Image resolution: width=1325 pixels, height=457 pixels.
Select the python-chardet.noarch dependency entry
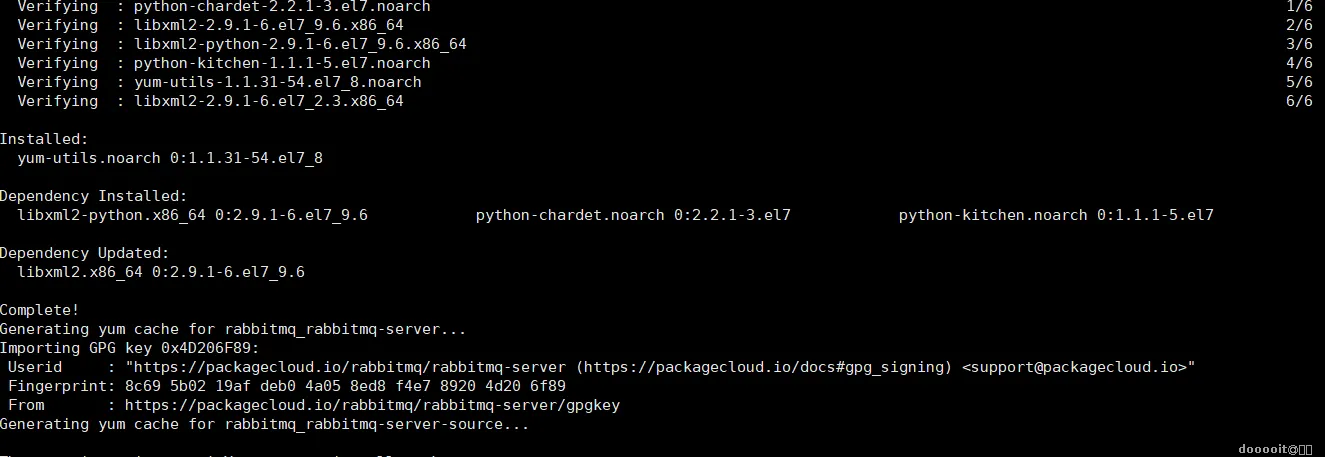pos(633,215)
